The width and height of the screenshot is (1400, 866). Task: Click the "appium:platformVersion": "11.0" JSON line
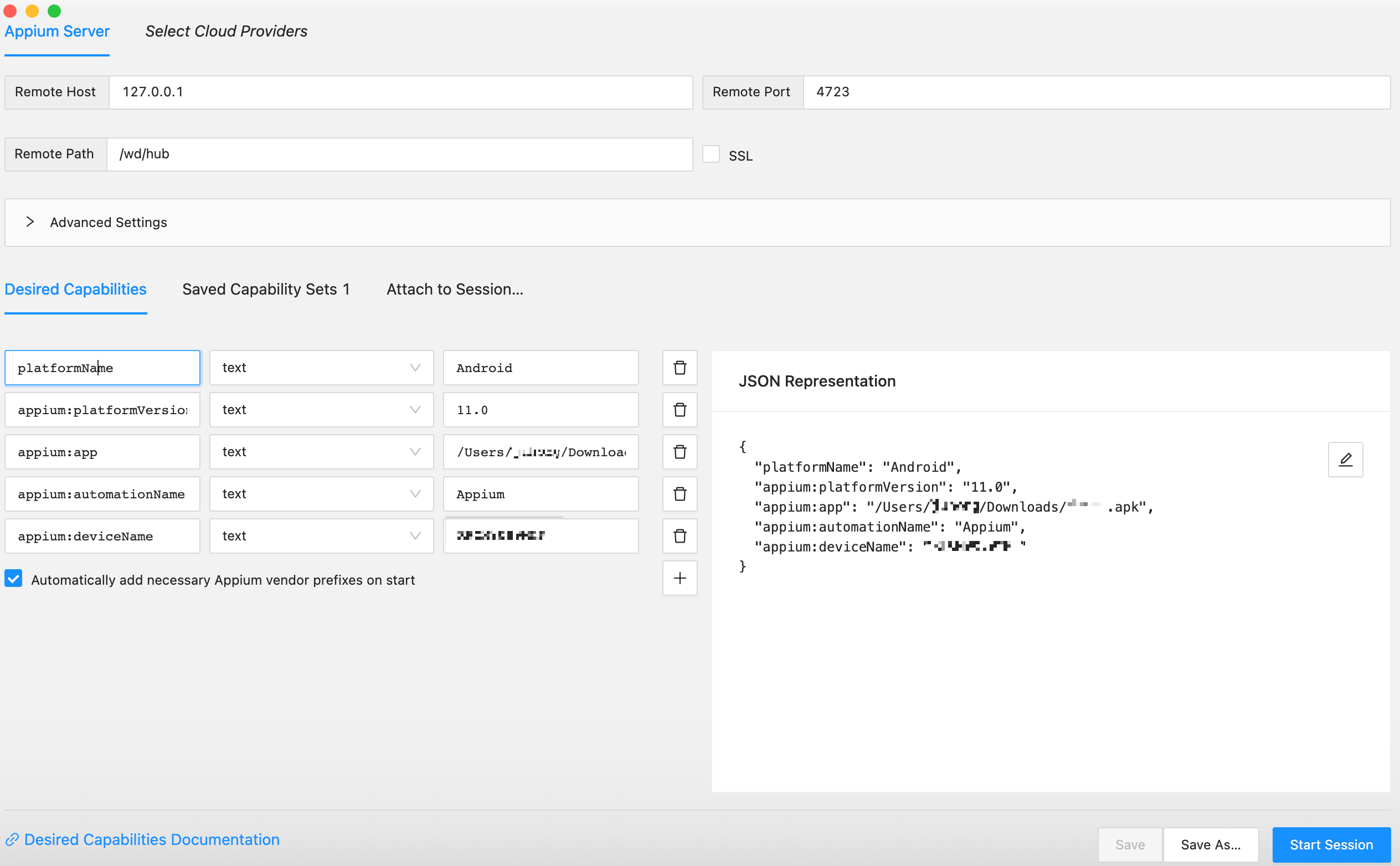pos(886,487)
